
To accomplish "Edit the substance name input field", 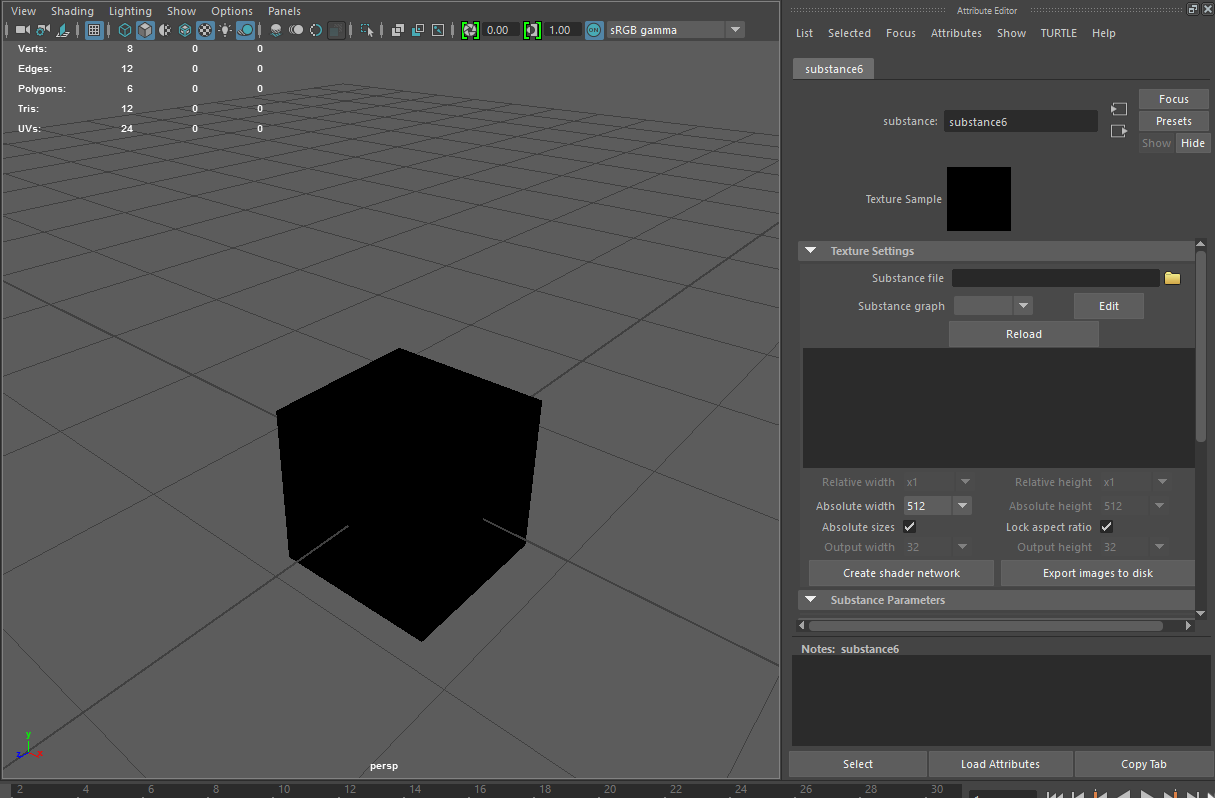I will [x=1020, y=120].
